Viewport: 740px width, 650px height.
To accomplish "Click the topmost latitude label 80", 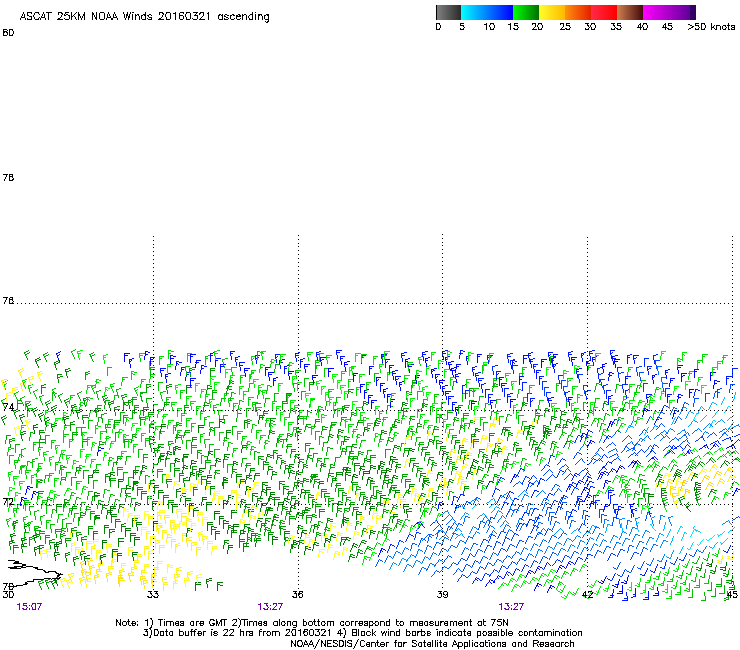I will [x=8, y=33].
